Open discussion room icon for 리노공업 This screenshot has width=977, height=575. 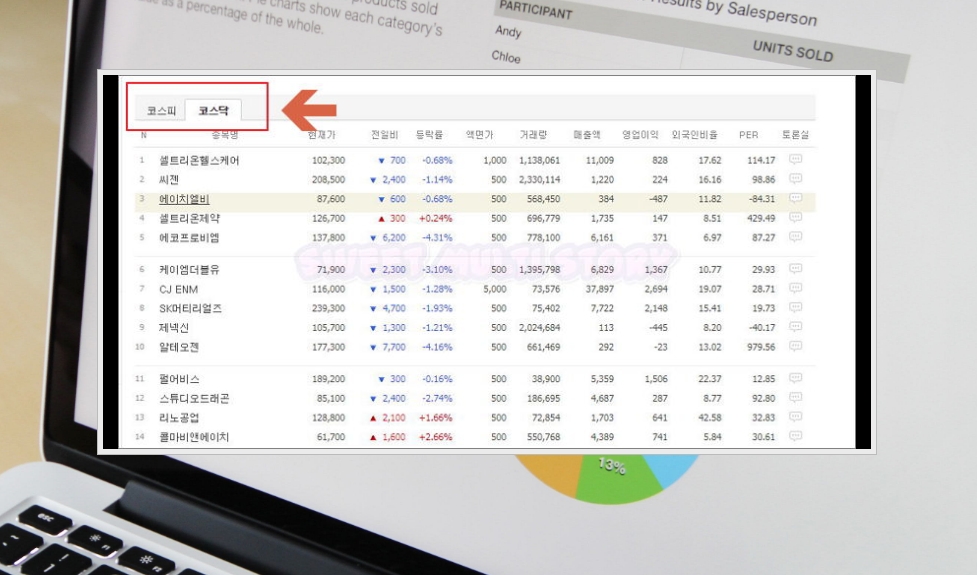click(x=795, y=417)
